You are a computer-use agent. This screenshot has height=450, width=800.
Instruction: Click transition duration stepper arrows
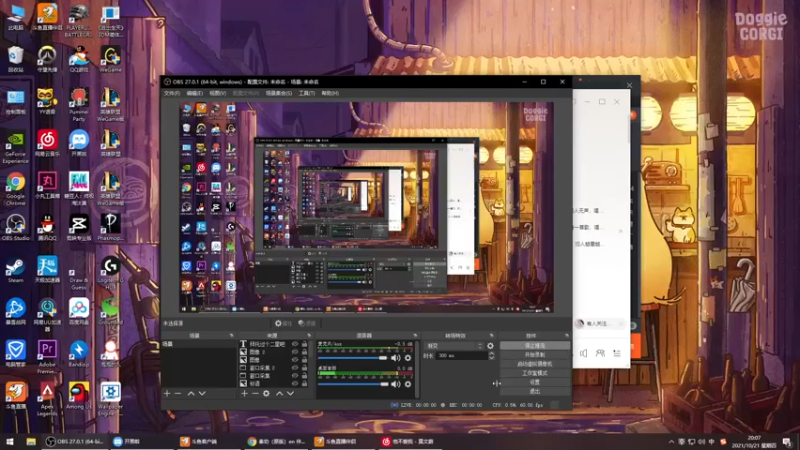pos(491,356)
